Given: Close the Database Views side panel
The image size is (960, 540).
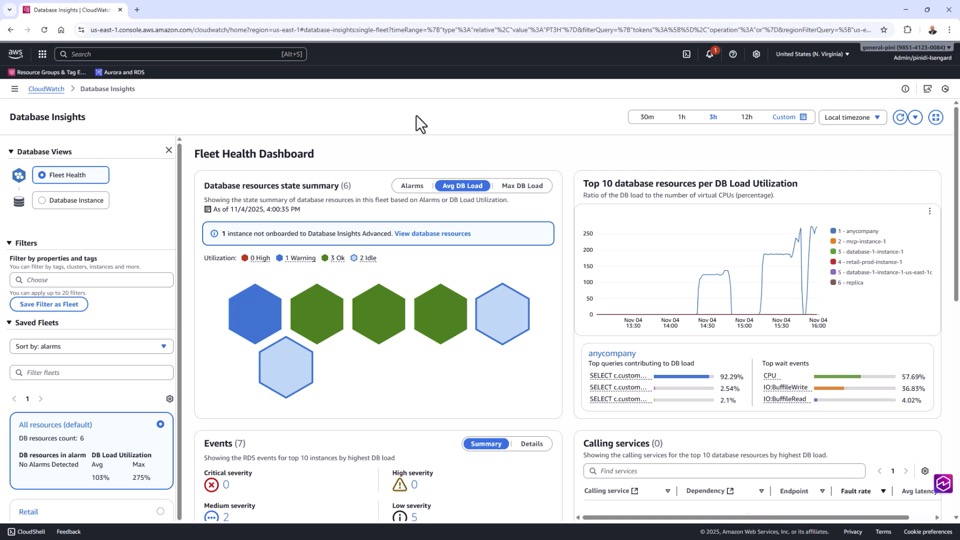Looking at the screenshot, I should [169, 150].
